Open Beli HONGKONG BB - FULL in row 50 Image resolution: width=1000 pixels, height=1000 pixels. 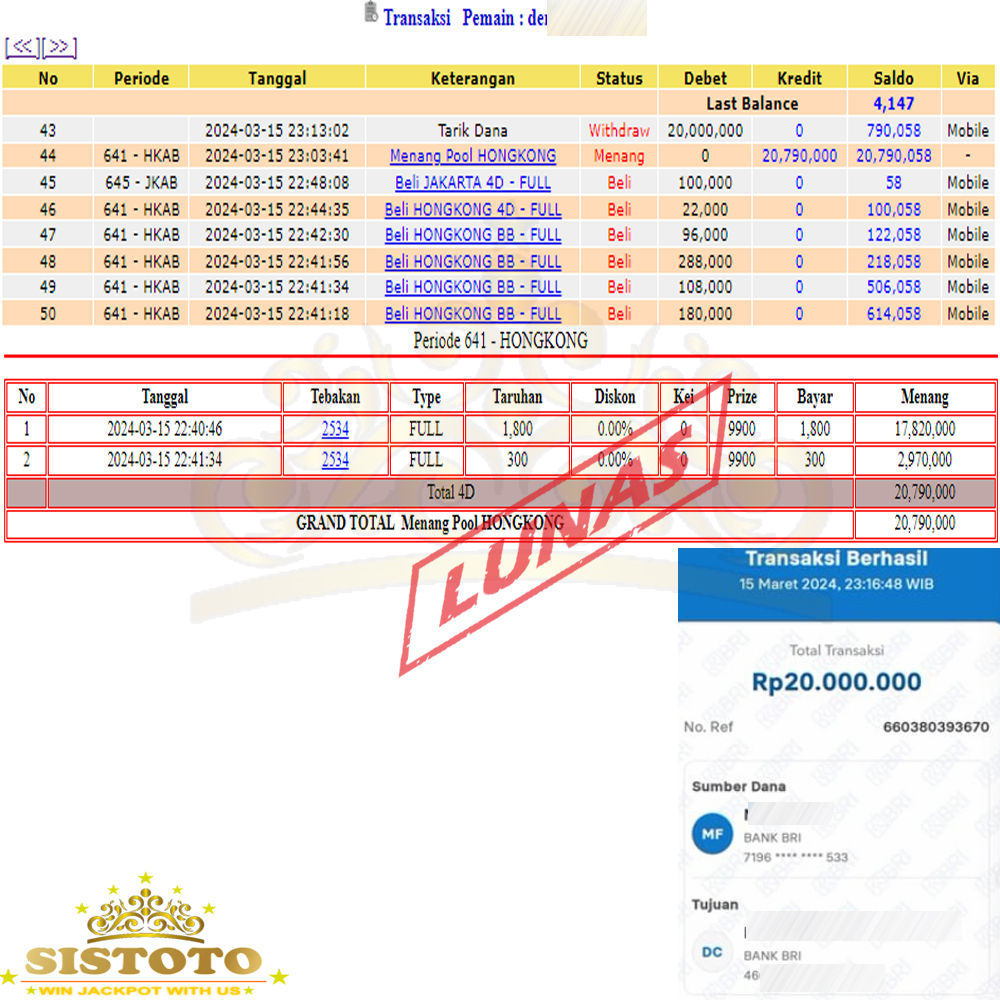(x=473, y=314)
